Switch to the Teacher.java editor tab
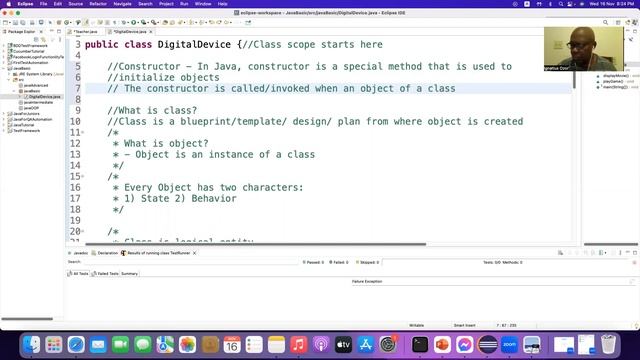640x360 pixels. [84, 31]
